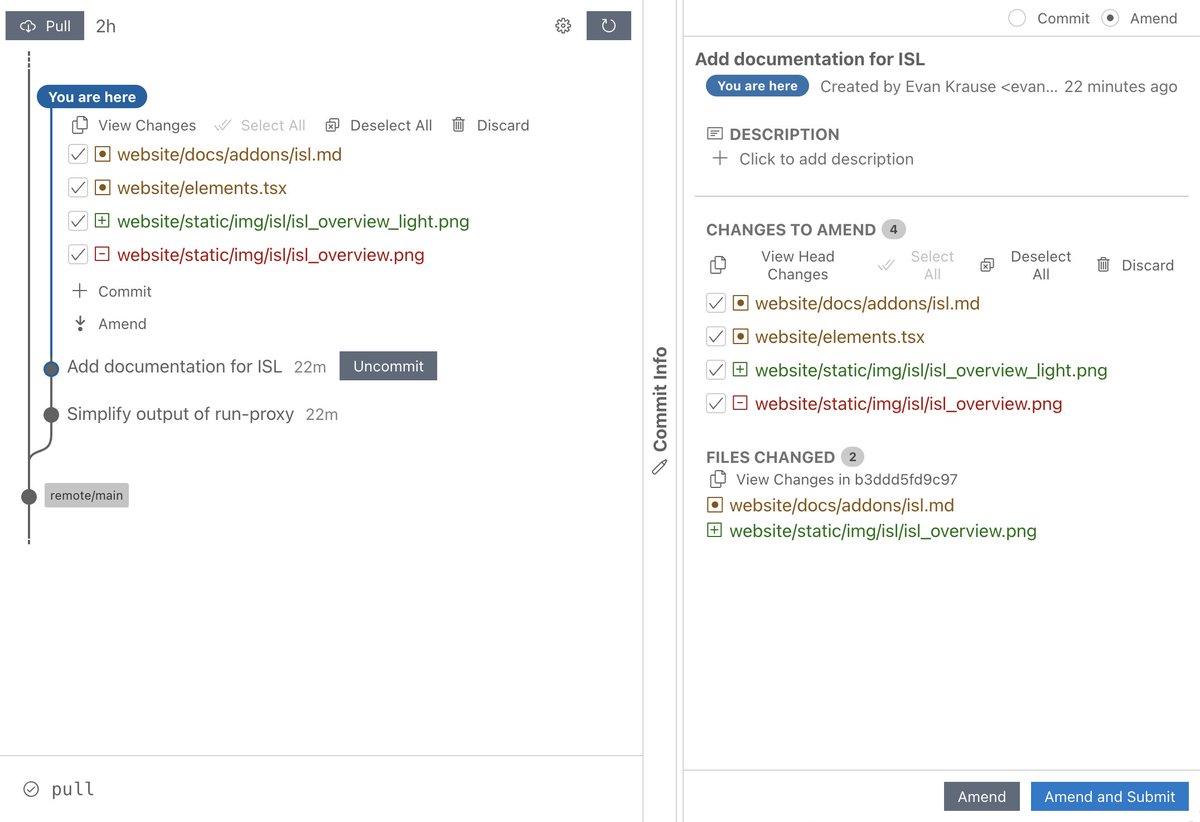1200x822 pixels.
Task: Click Discard in commit info panel
Action: pos(1135,265)
